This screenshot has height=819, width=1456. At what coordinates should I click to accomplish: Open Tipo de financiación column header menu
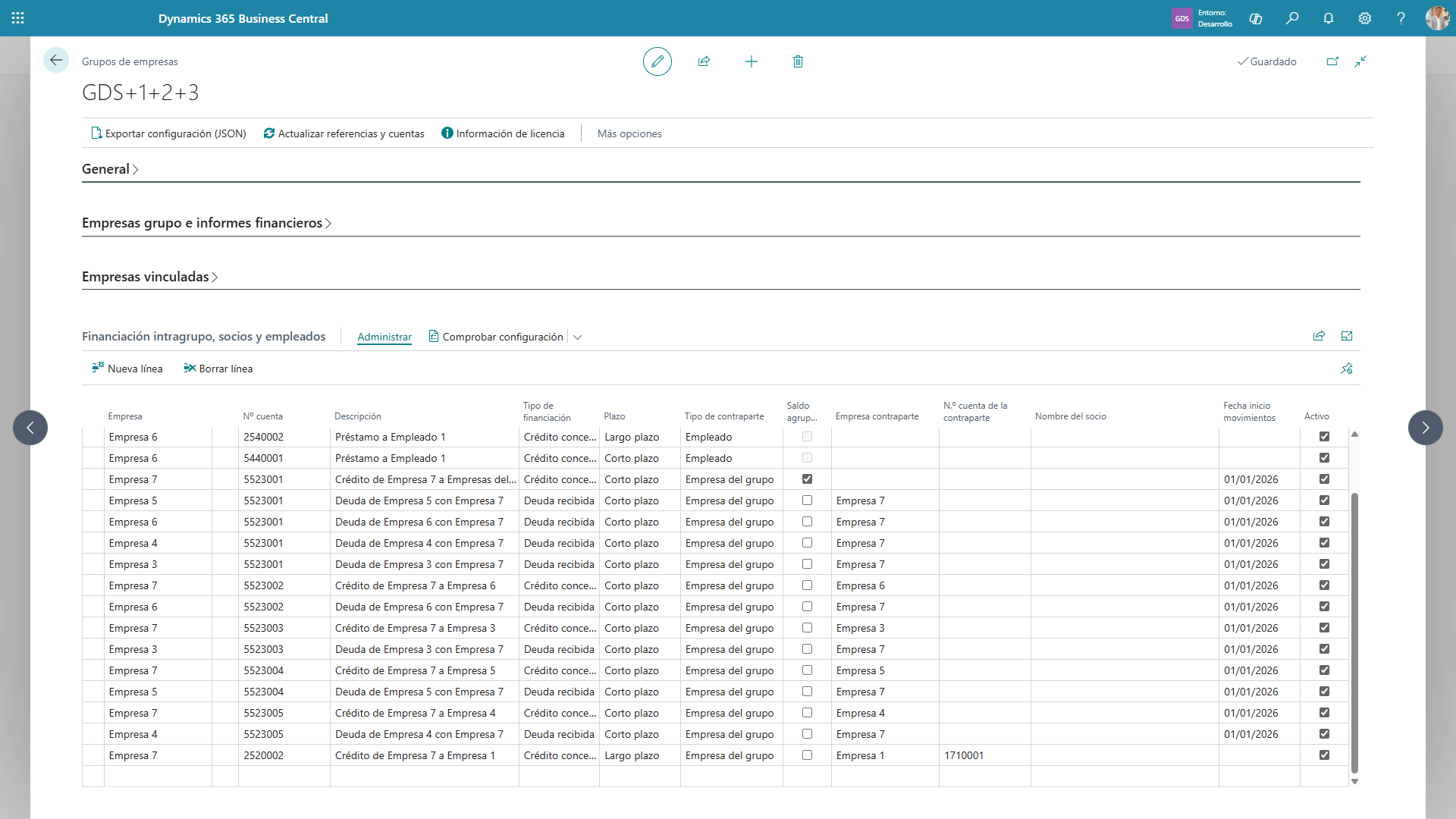click(x=547, y=412)
